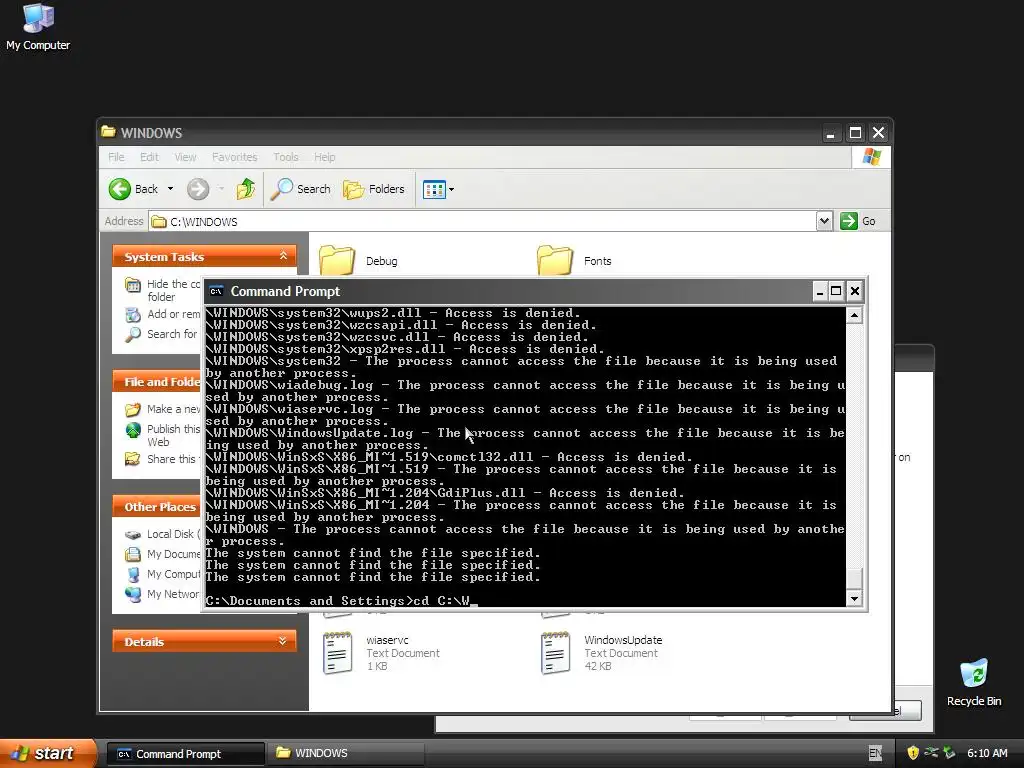This screenshot has height=768, width=1024.
Task: Open the Tools menu
Action: click(x=285, y=157)
